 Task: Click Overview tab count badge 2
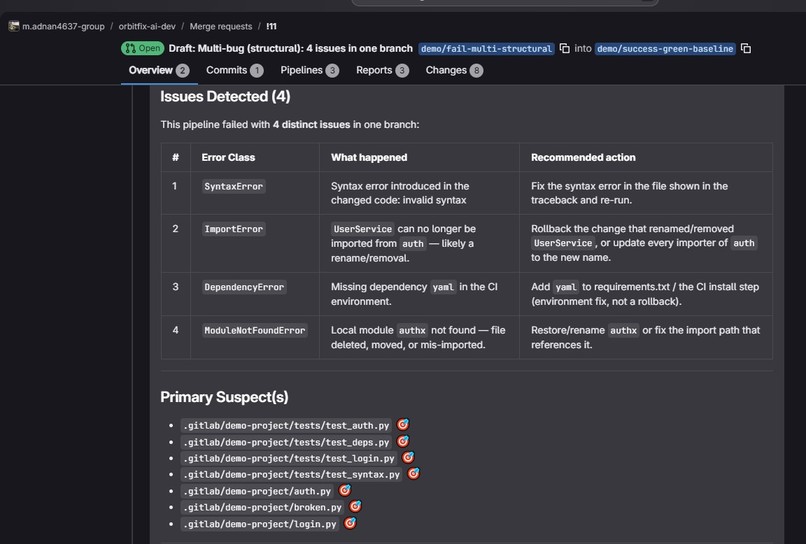coord(182,70)
